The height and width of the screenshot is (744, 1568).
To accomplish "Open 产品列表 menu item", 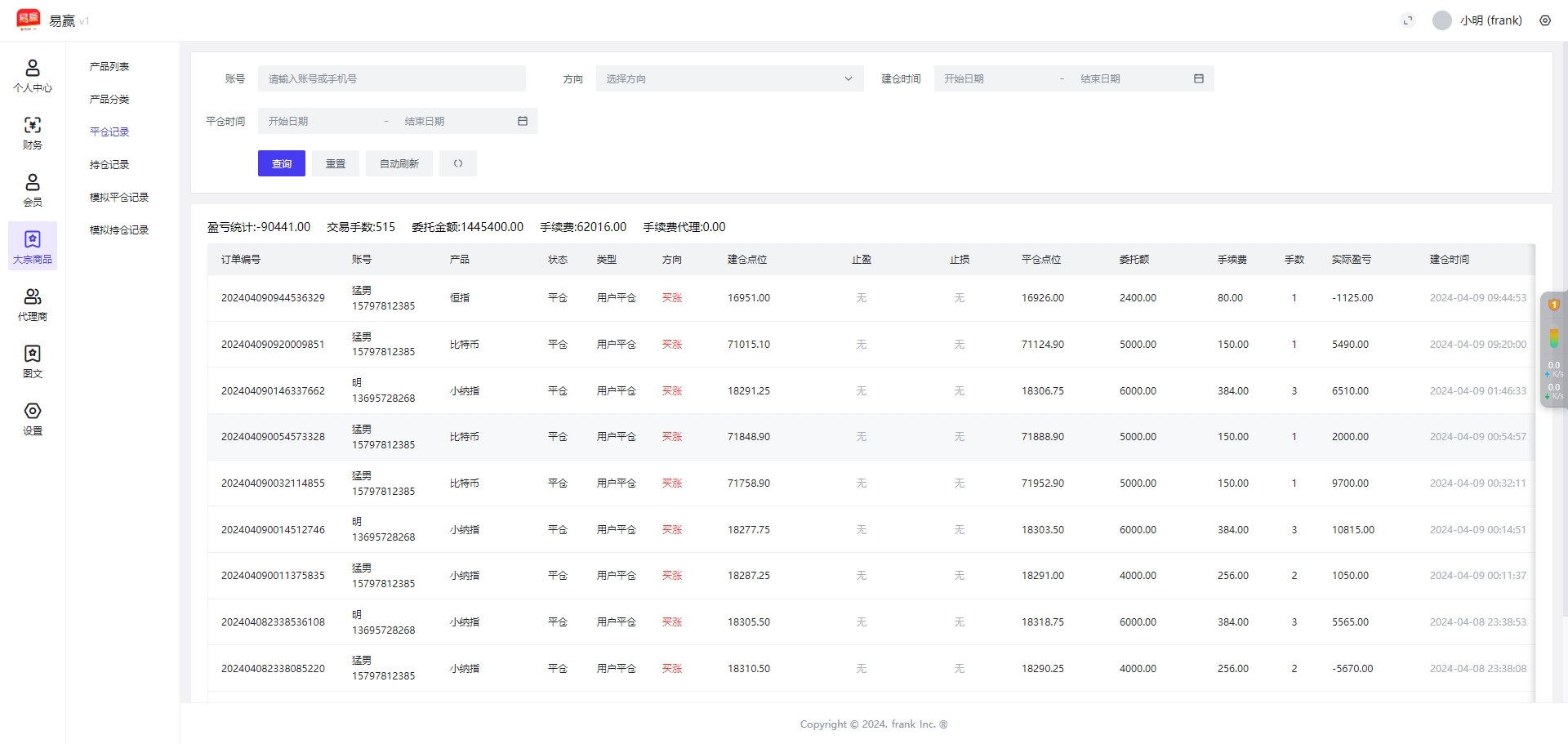I will (109, 66).
